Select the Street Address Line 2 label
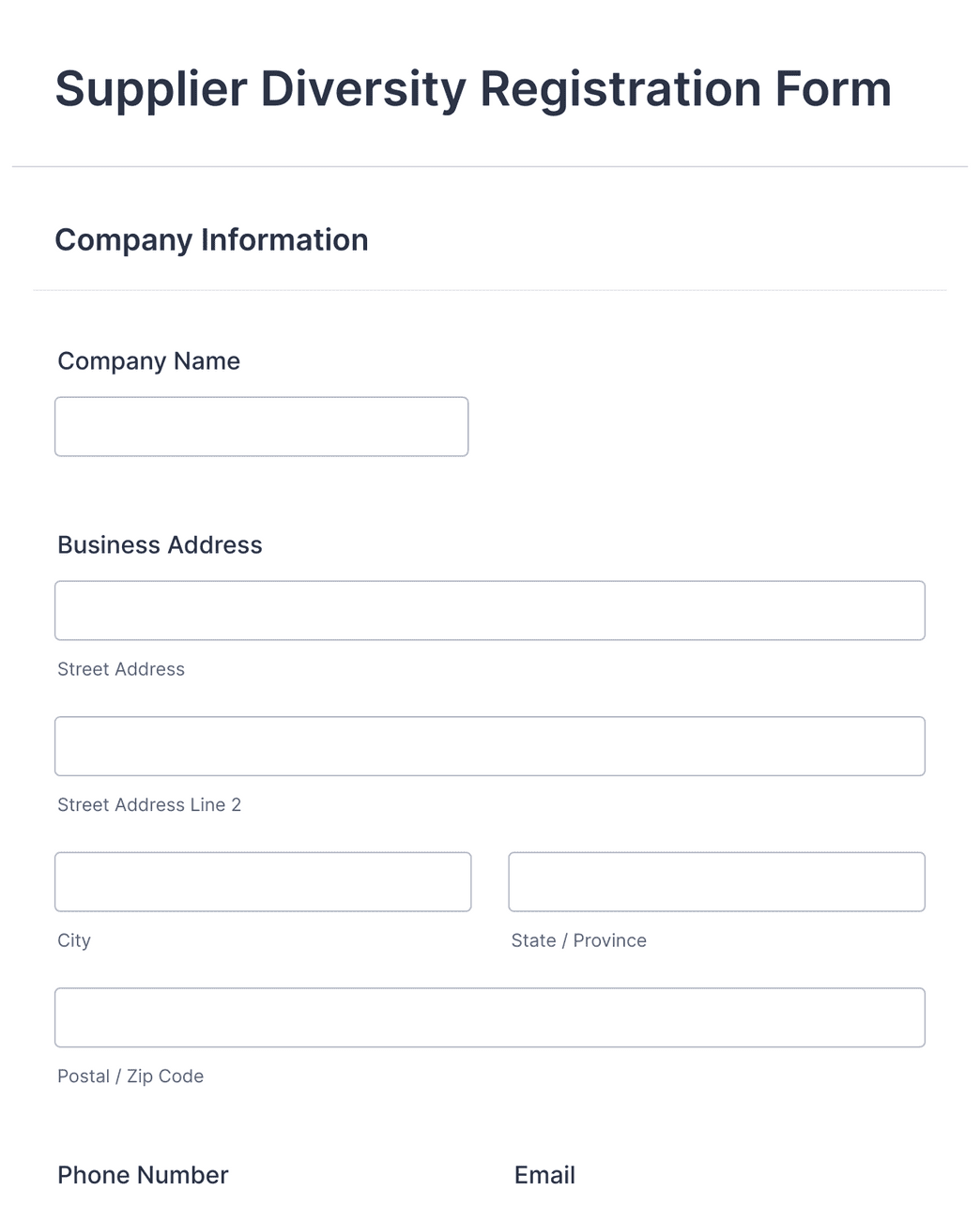 pyautogui.click(x=149, y=804)
